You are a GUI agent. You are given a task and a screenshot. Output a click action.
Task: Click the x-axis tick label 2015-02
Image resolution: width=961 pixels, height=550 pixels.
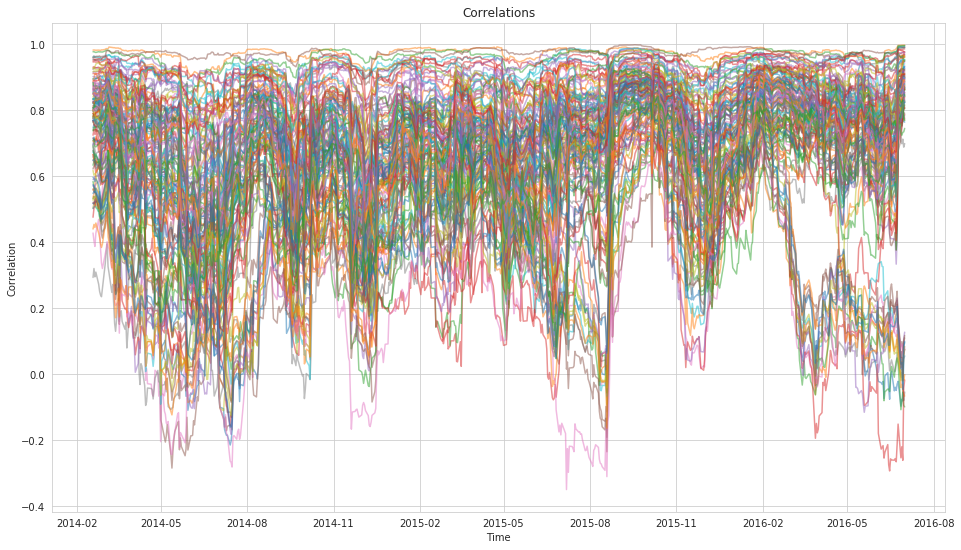pos(420,523)
